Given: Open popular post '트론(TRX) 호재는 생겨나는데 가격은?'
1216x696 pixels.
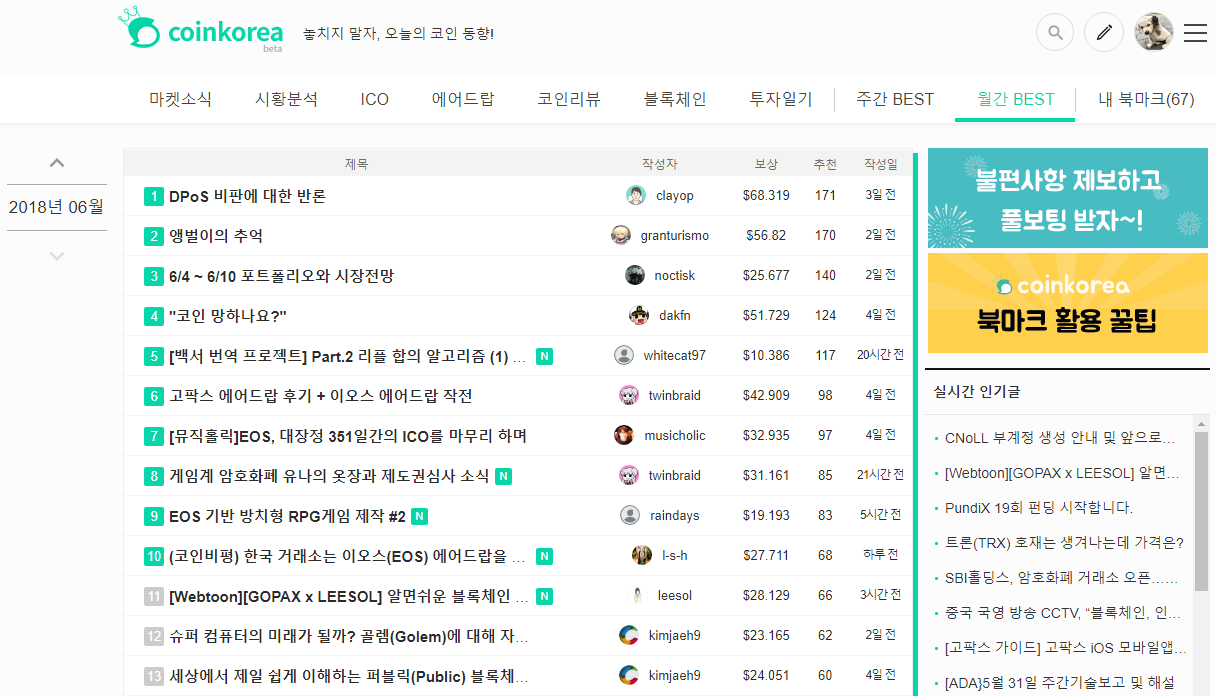Looking at the screenshot, I should point(1064,542).
